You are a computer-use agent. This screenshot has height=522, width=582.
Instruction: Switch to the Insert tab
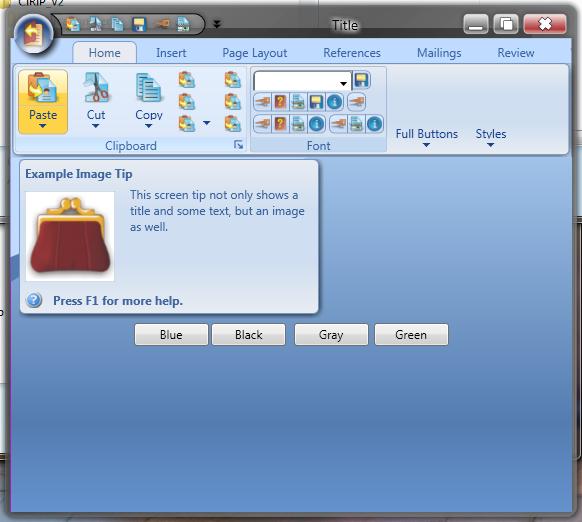click(171, 53)
